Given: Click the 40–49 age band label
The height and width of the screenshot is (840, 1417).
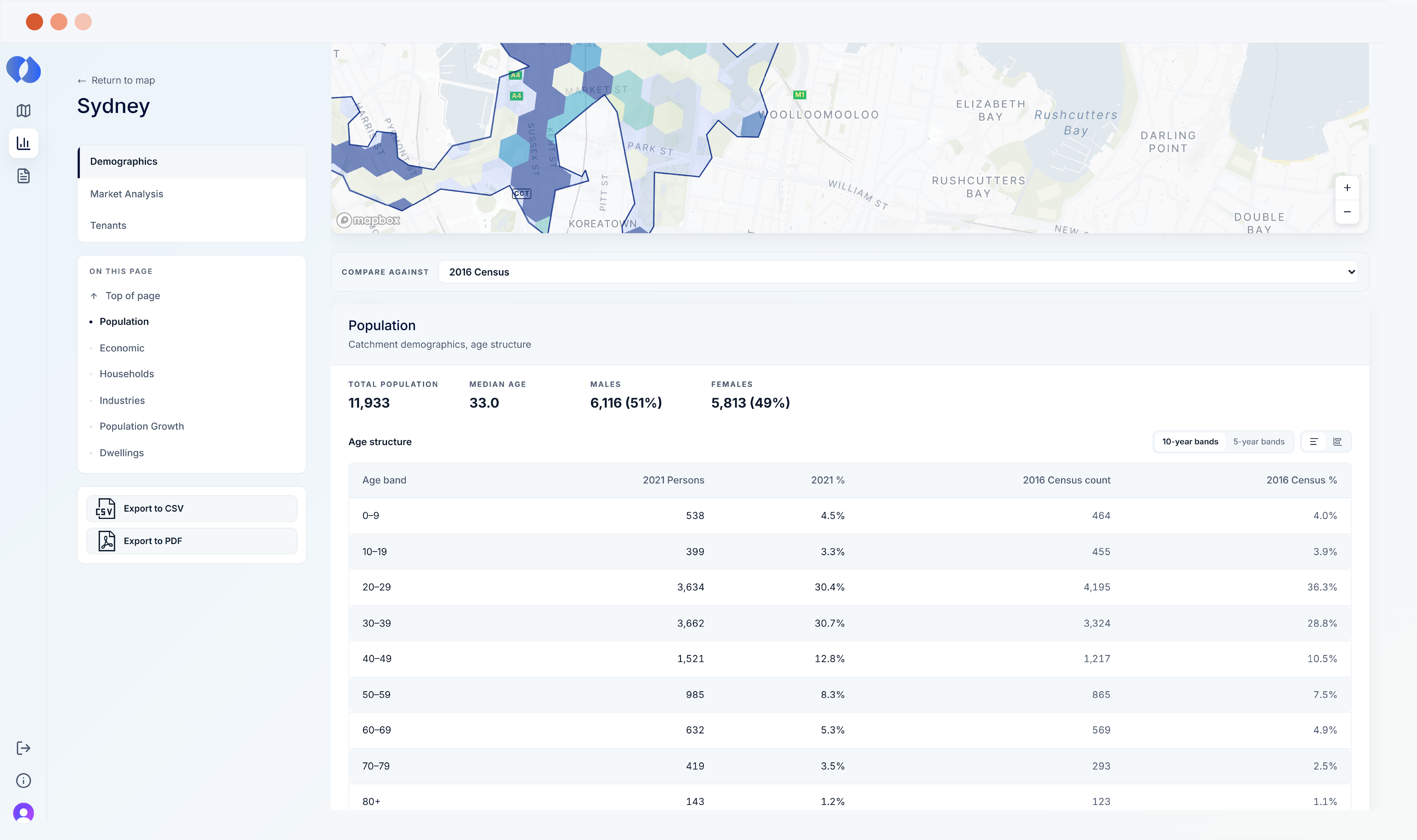Looking at the screenshot, I should (x=377, y=659).
